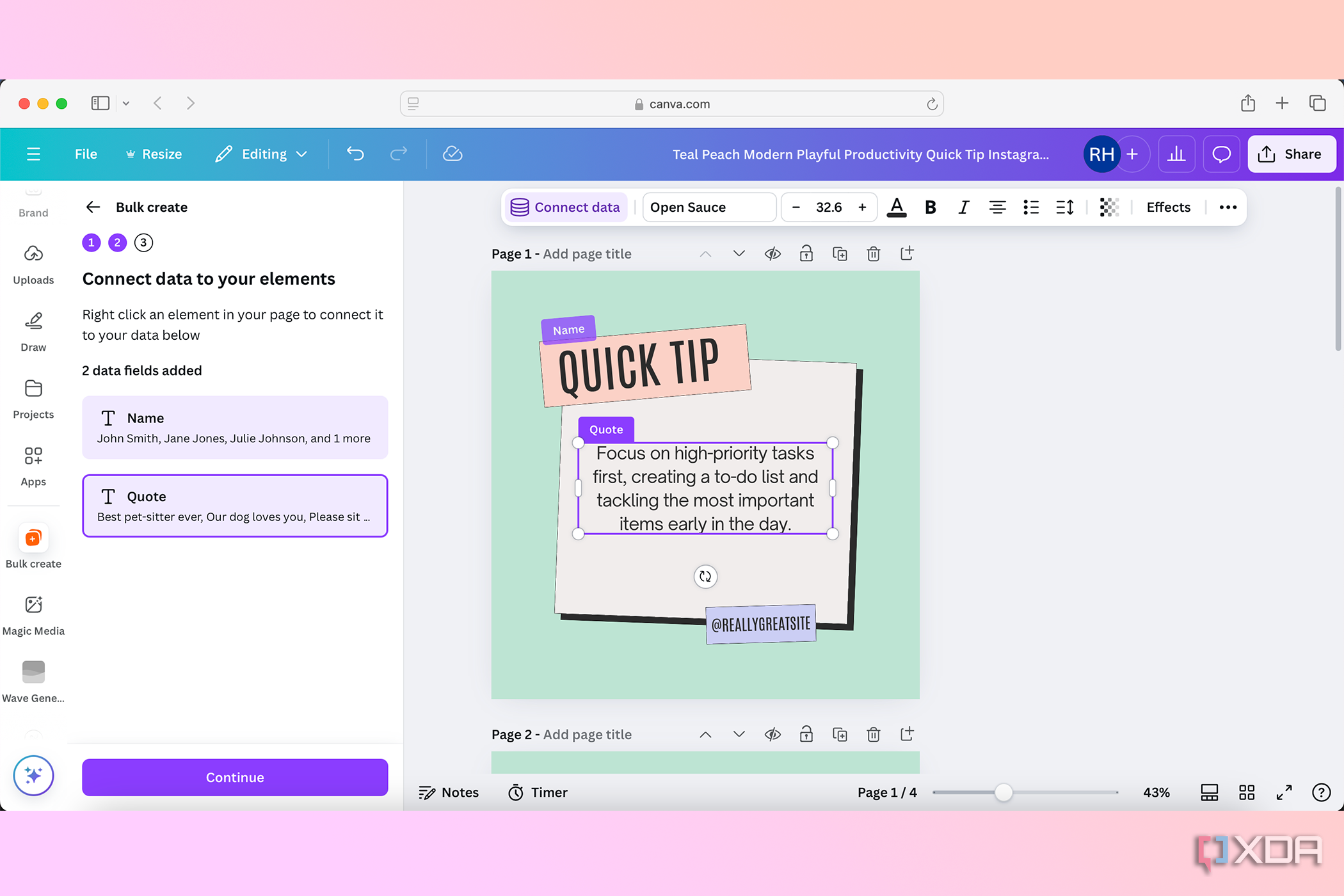Go to Bulk create step 2

pos(117,243)
